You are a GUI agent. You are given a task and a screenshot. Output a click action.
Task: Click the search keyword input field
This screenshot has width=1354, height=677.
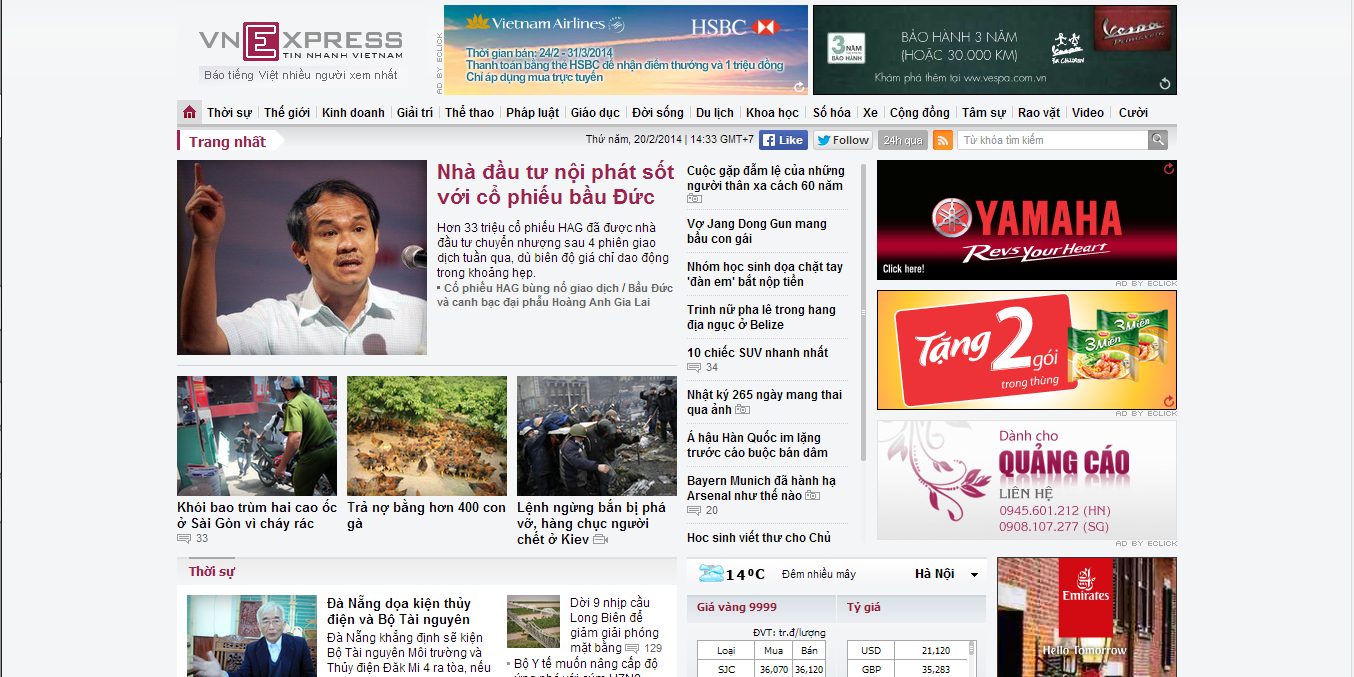coord(1053,140)
